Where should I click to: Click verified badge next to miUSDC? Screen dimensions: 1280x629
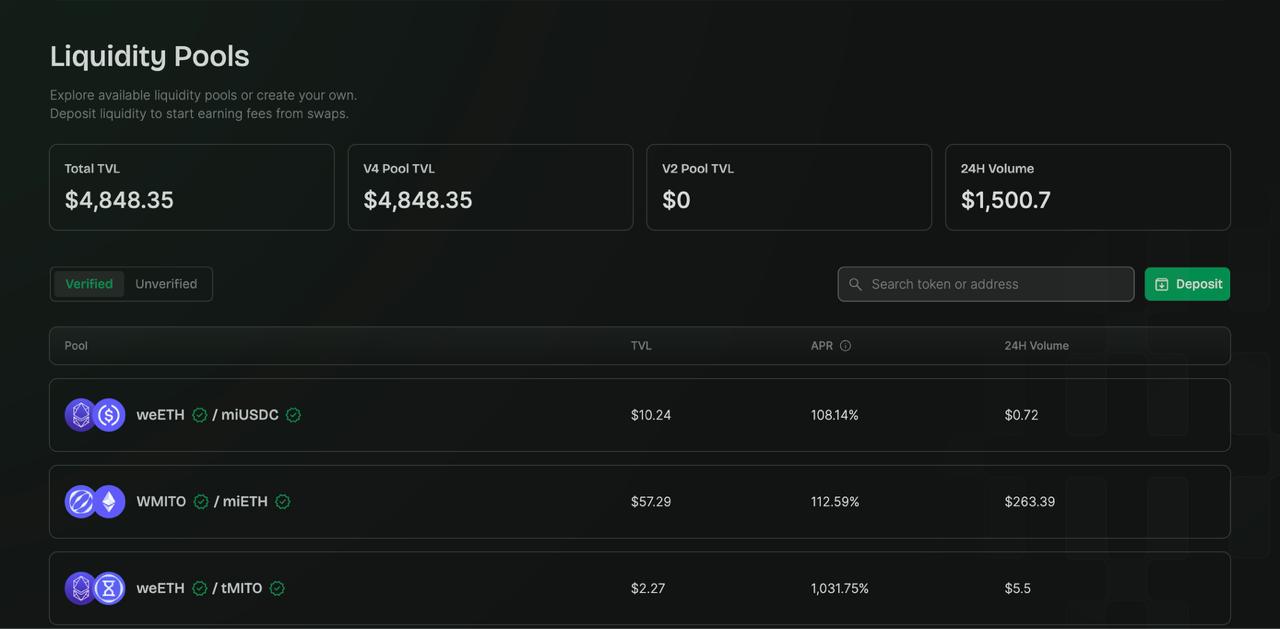click(x=293, y=415)
